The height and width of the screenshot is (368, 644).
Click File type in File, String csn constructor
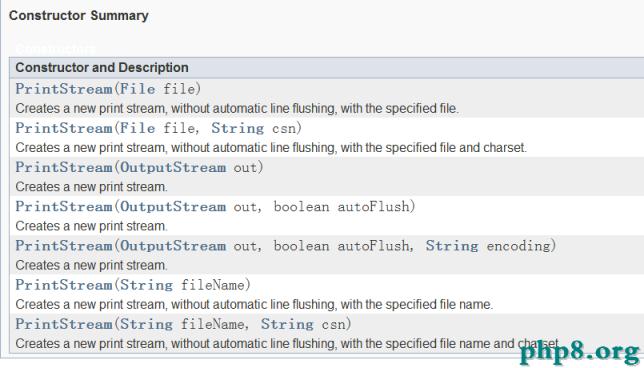(x=138, y=128)
